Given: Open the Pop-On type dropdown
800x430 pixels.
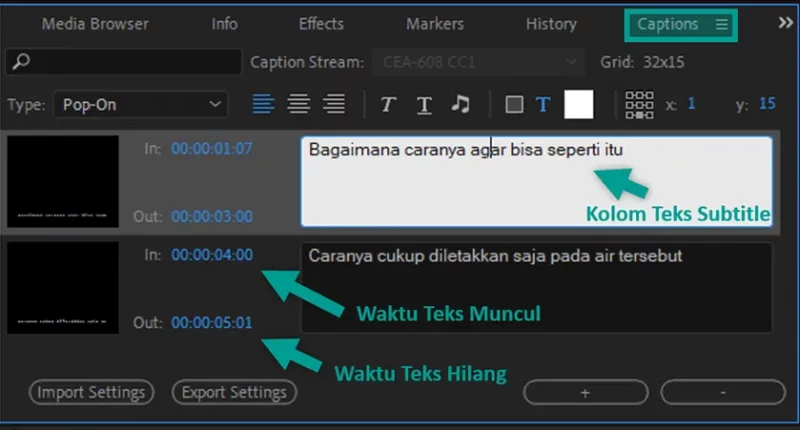Looking at the screenshot, I should tap(141, 105).
